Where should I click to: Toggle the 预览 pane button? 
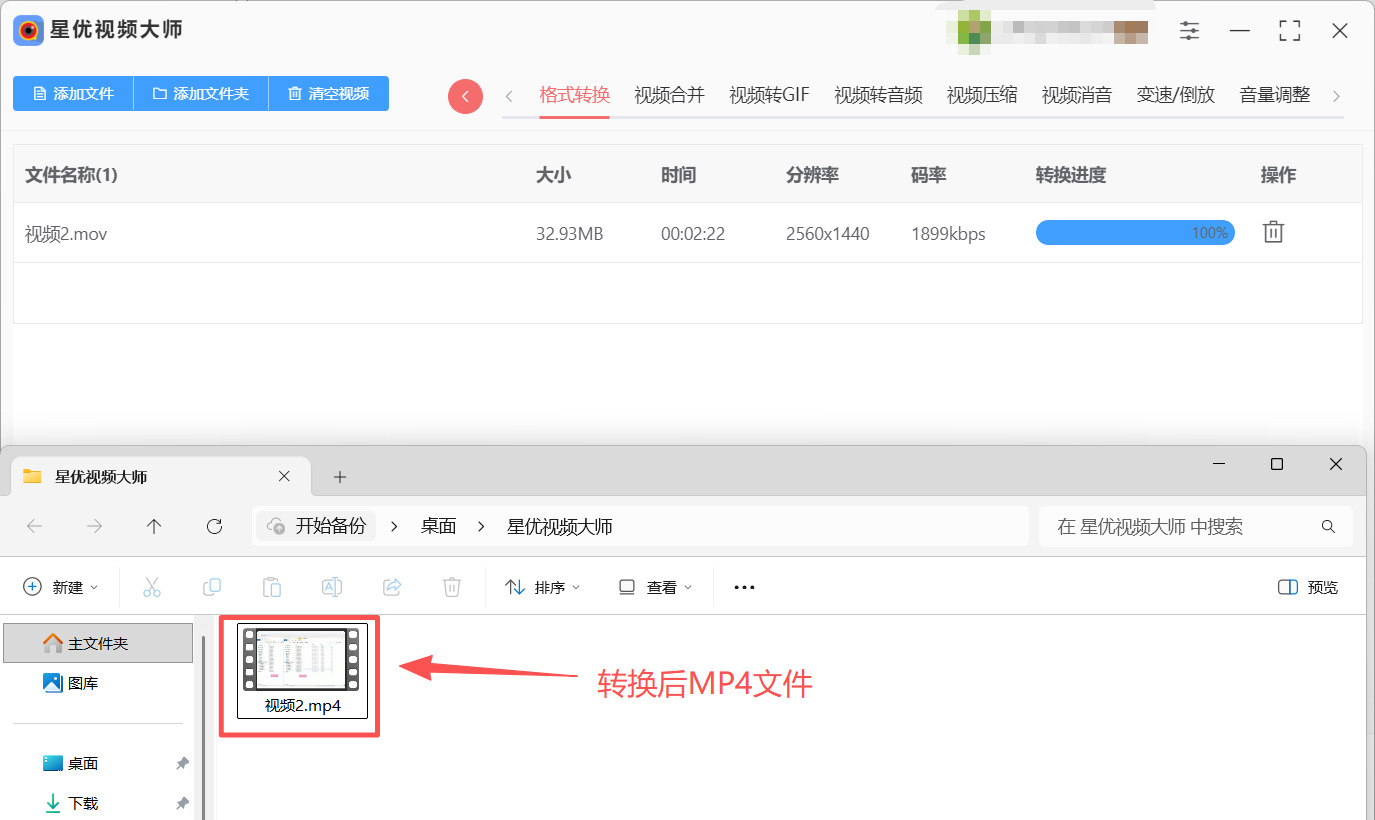pos(1308,587)
